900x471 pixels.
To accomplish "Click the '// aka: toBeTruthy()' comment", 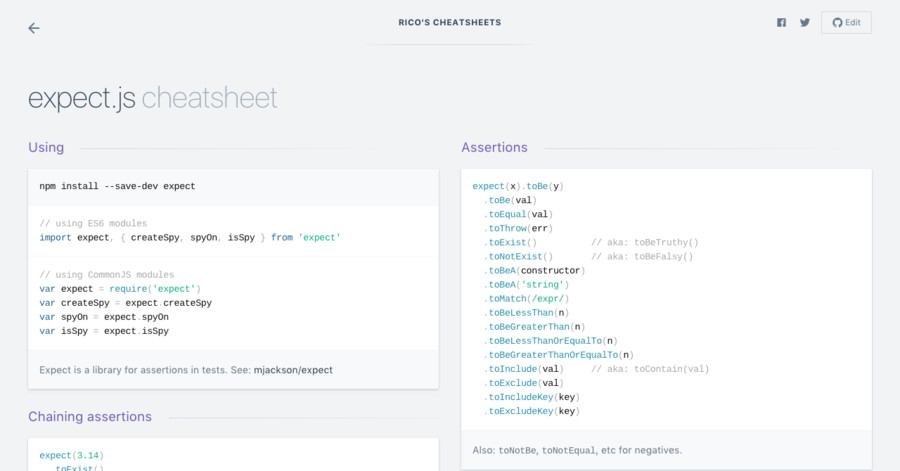I will [x=645, y=242].
